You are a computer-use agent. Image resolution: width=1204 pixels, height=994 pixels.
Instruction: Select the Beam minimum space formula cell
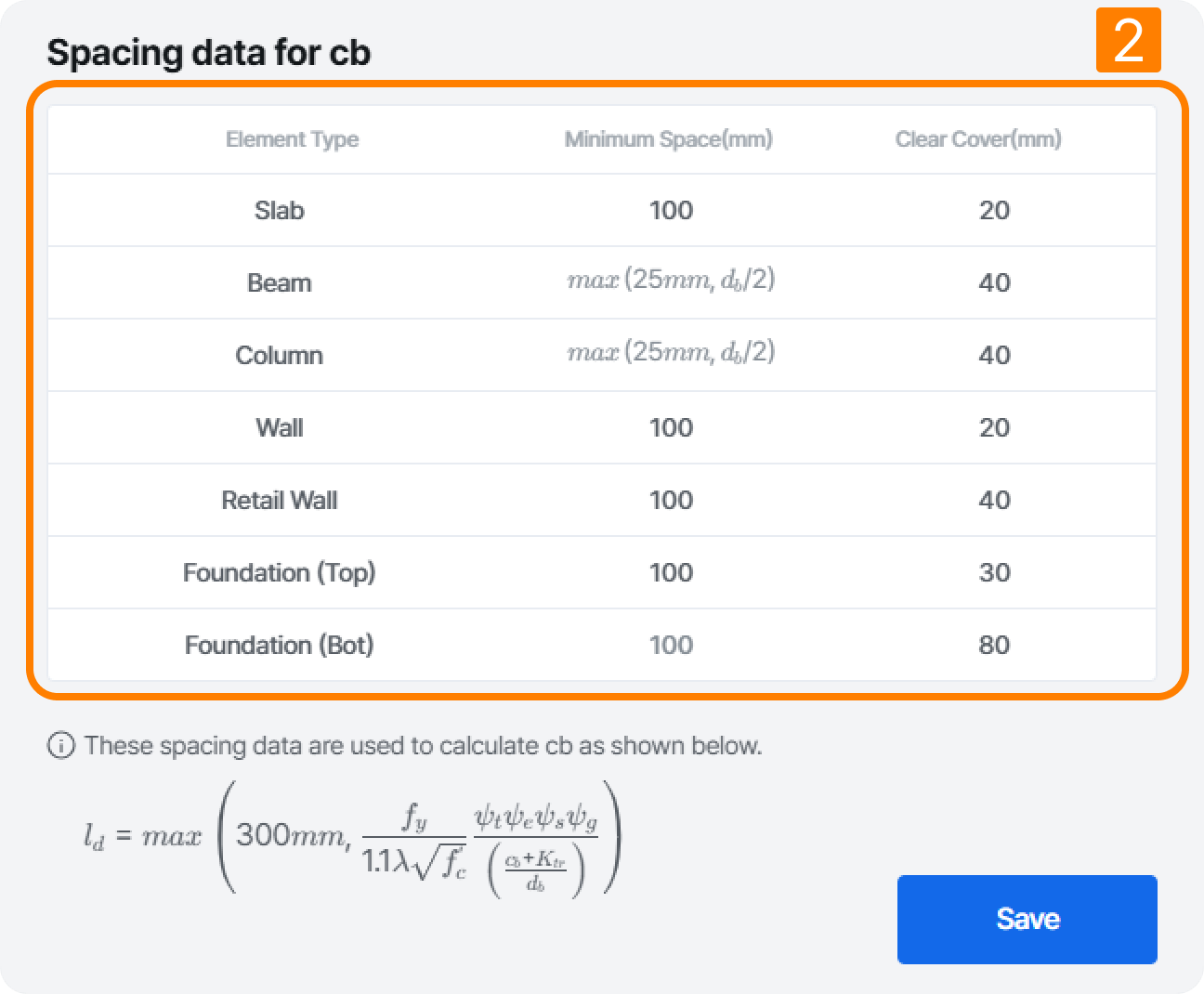(670, 281)
